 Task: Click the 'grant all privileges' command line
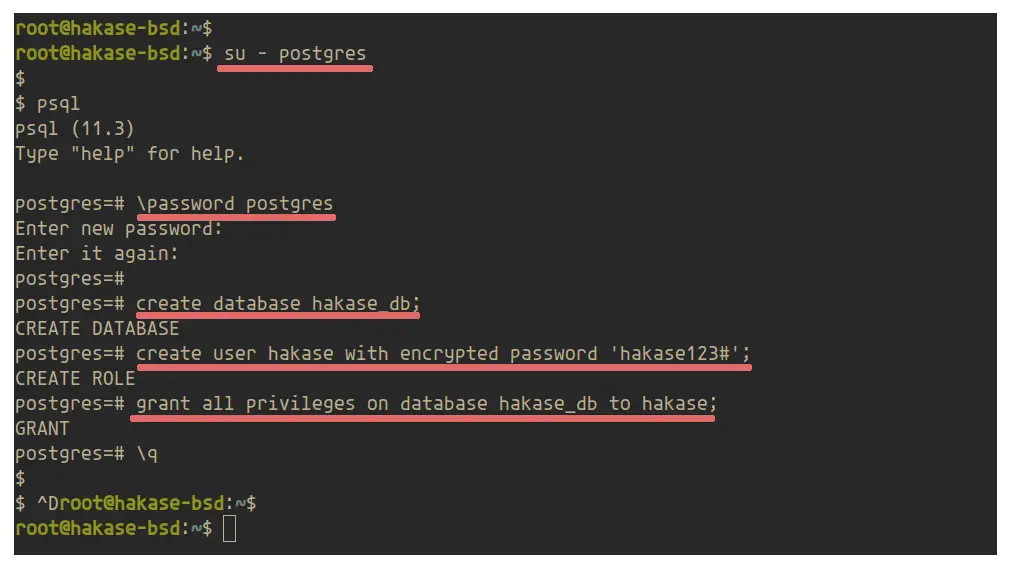tap(426, 403)
